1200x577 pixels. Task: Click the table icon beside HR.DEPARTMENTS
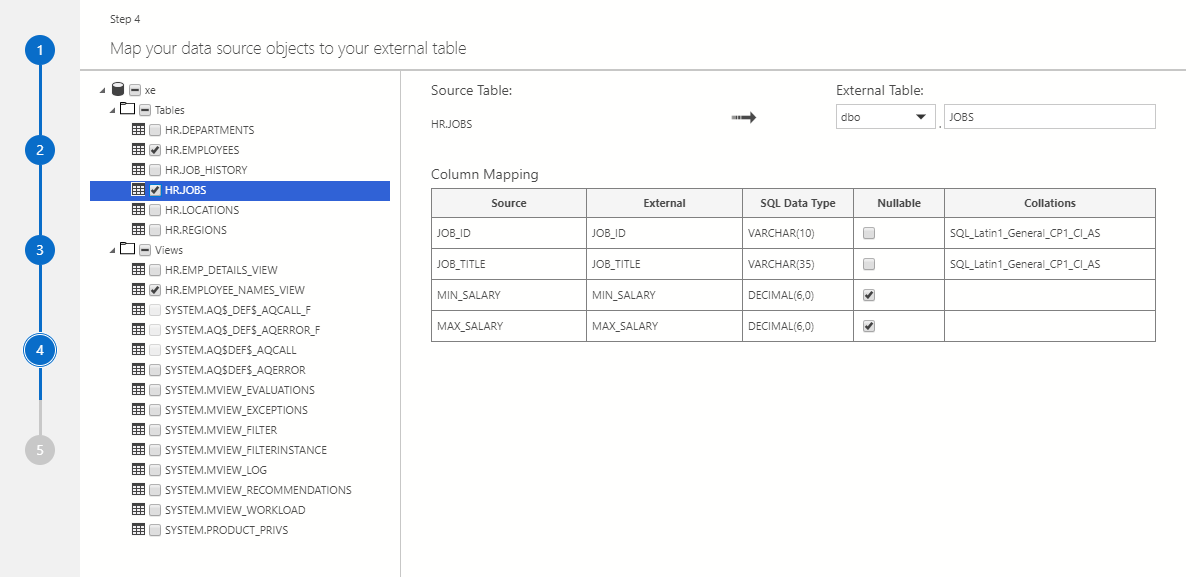click(x=138, y=129)
